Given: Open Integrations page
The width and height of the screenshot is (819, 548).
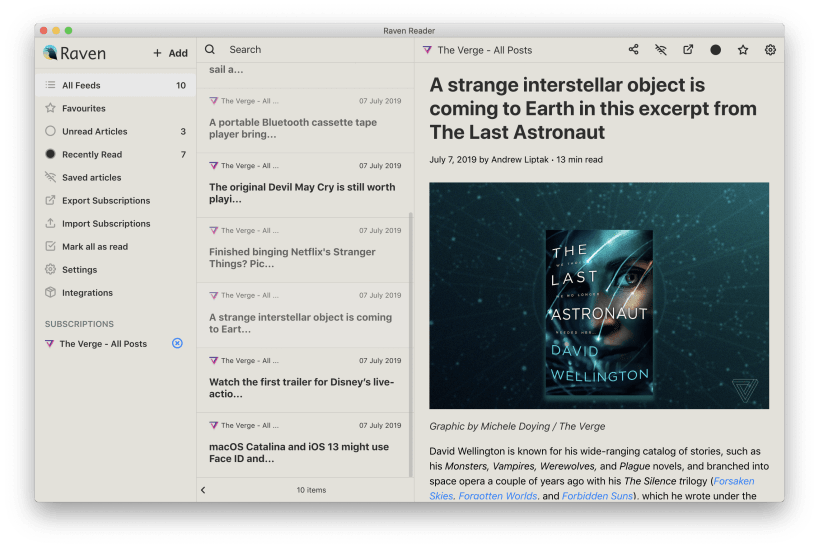Looking at the screenshot, I should (x=115, y=292).
